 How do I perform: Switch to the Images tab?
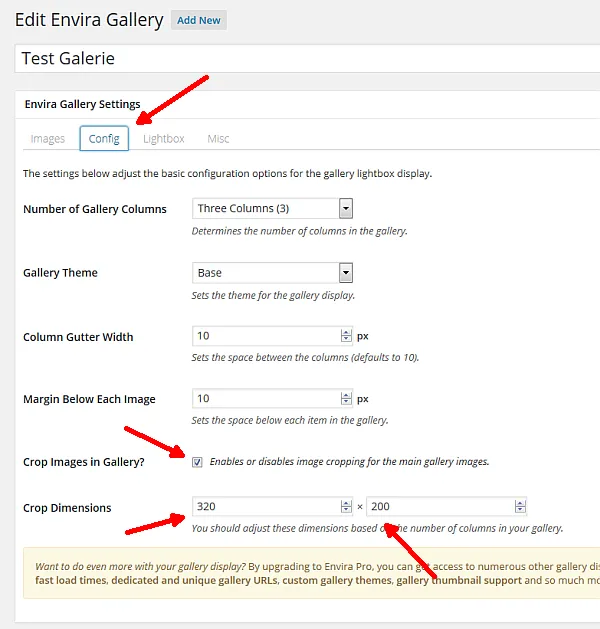coord(48,139)
